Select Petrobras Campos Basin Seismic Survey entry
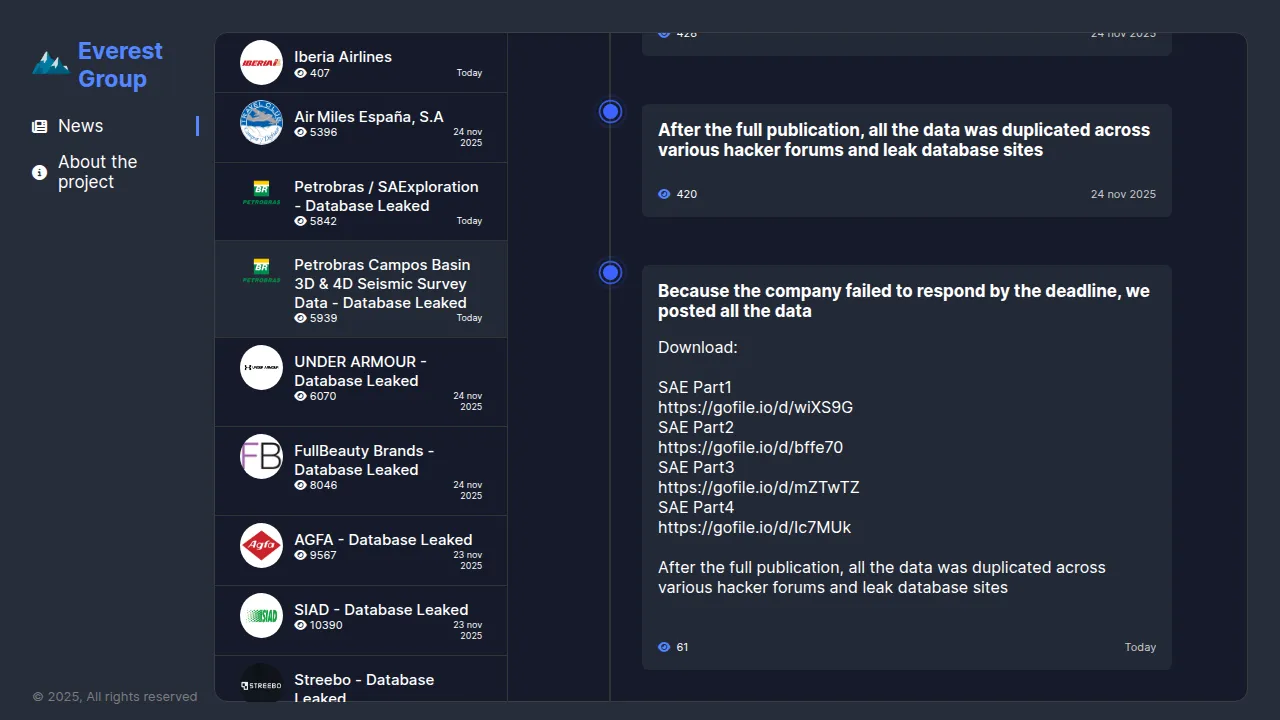Image resolution: width=1280 pixels, height=720 pixels. coord(382,284)
